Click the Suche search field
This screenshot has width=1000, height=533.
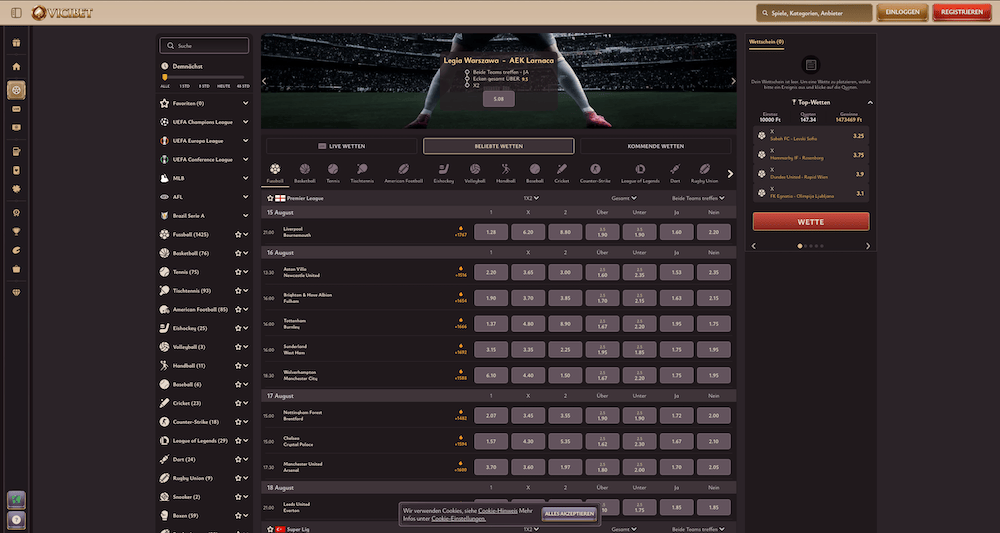tap(203, 46)
